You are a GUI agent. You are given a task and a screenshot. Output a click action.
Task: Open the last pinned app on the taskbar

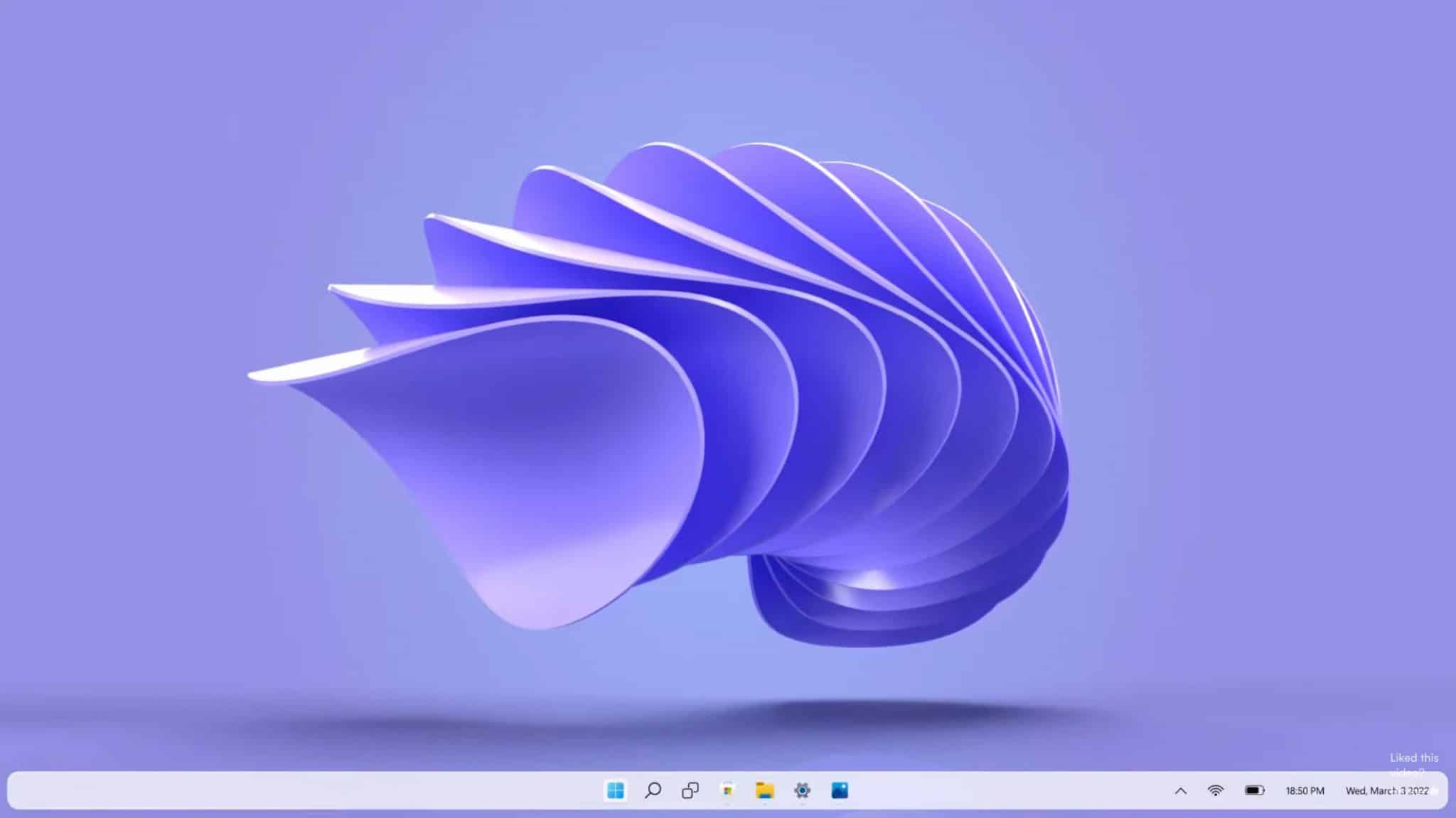click(x=840, y=790)
